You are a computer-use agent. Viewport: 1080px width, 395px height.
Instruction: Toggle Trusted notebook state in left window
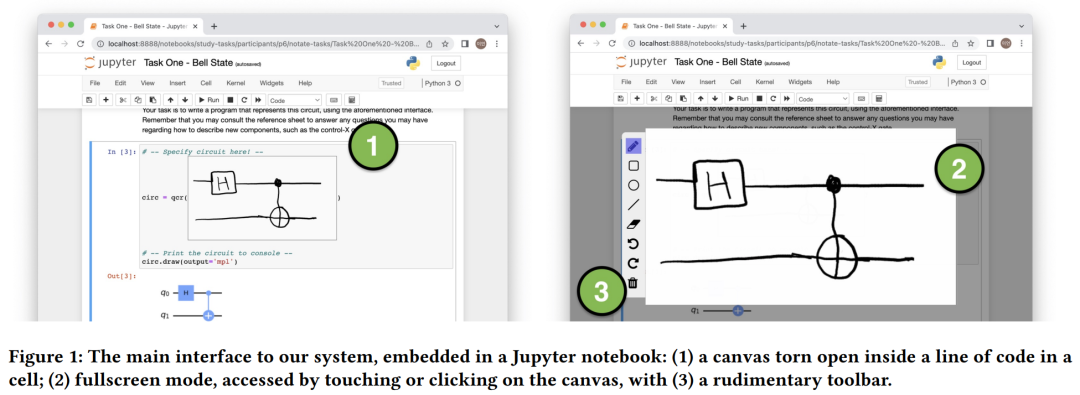[391, 83]
